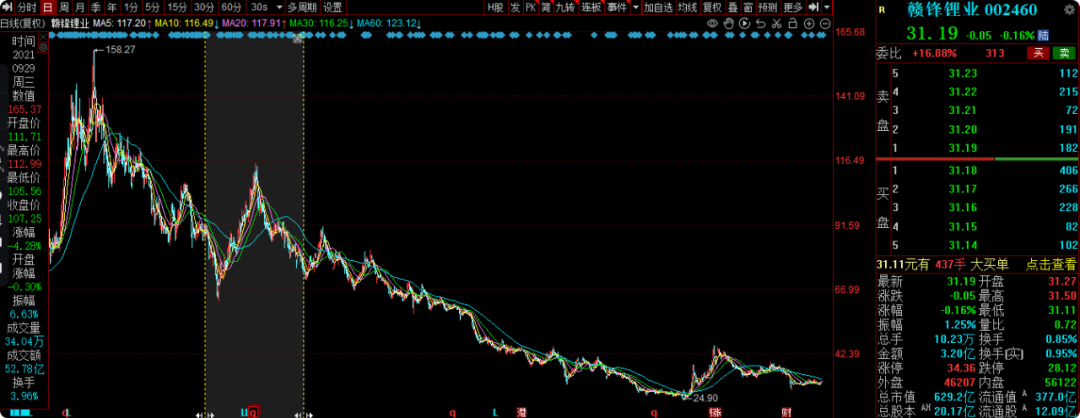Click the 日线(复权) chart type label
Screen dimensions: 1080x418
point(22,23)
